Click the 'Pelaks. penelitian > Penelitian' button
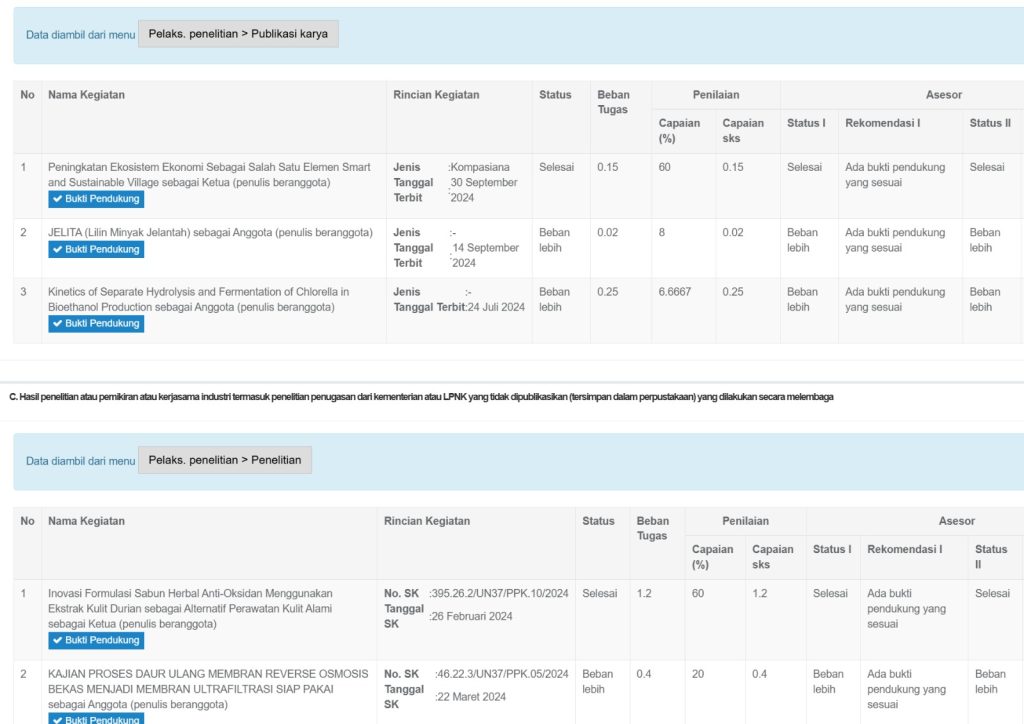 225,460
